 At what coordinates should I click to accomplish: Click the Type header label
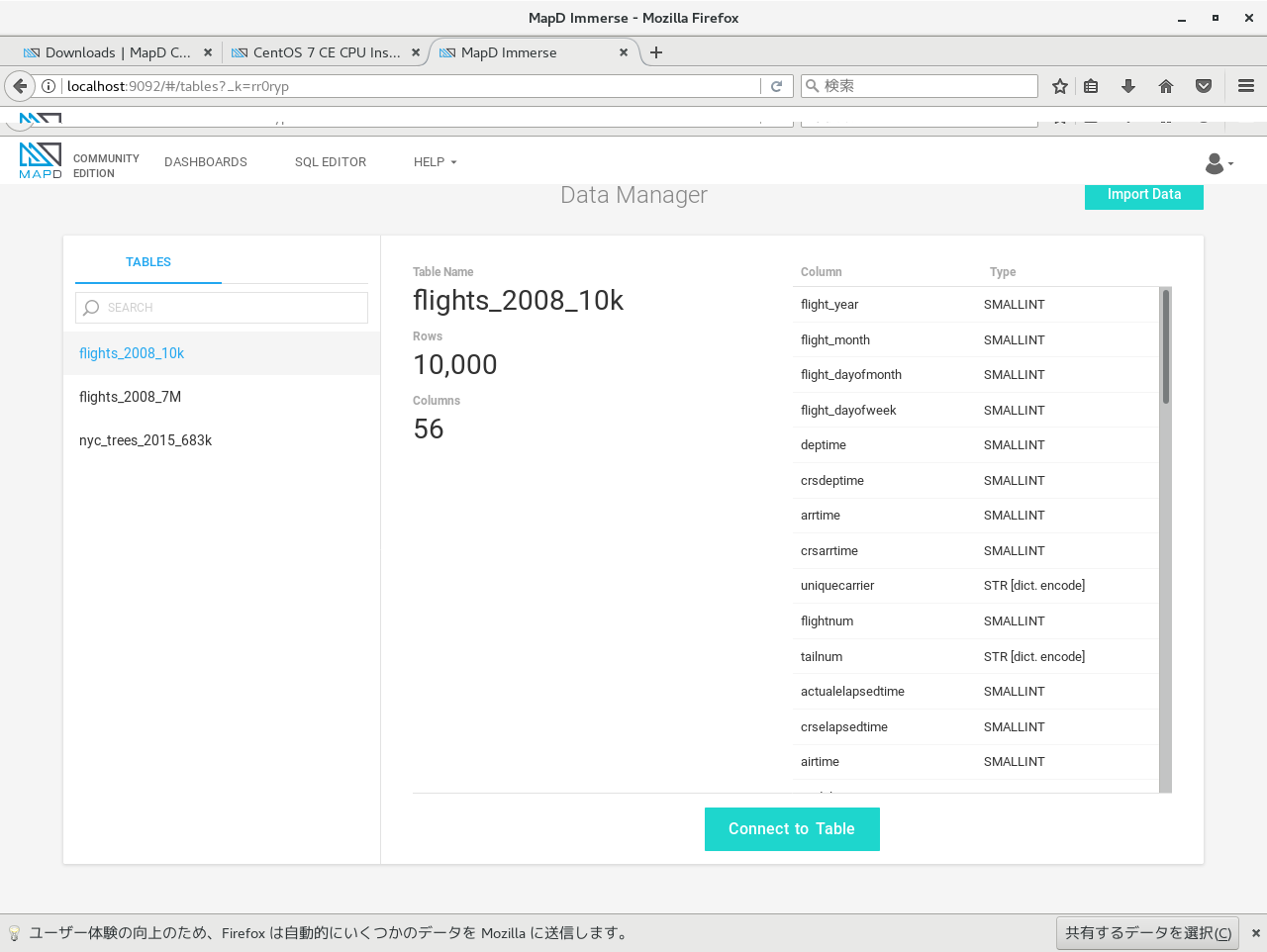1003,272
